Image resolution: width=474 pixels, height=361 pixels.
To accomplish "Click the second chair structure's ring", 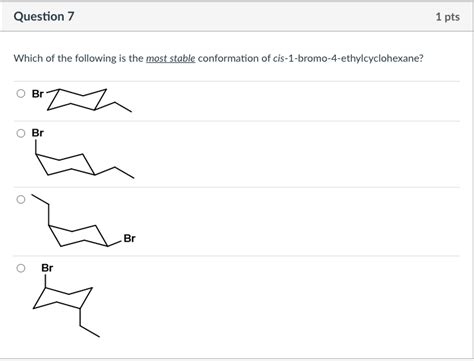I will [x=66, y=164].
